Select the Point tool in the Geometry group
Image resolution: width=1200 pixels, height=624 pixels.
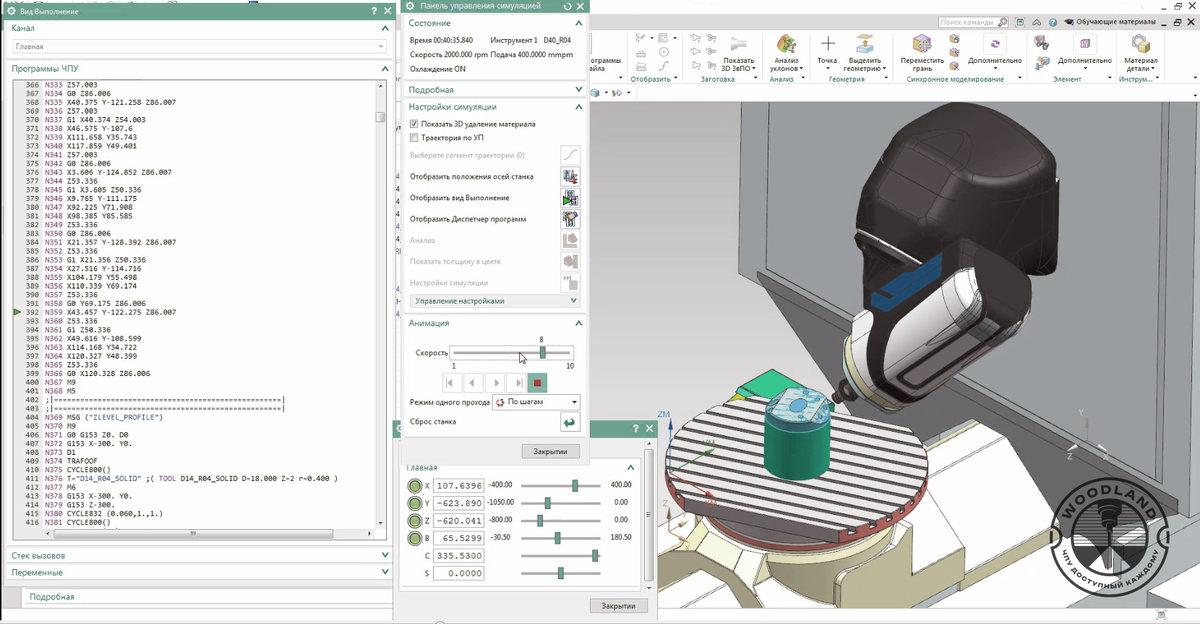(x=827, y=45)
